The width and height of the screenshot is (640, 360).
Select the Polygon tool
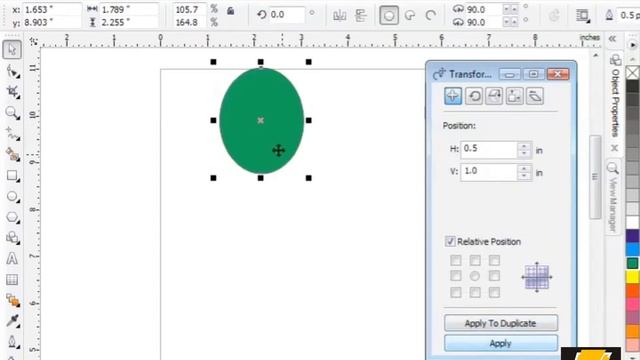tap(12, 217)
